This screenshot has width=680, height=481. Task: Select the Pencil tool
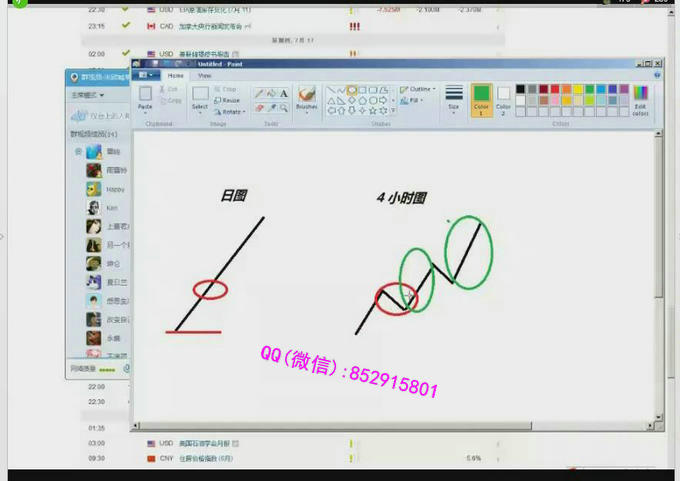259,94
